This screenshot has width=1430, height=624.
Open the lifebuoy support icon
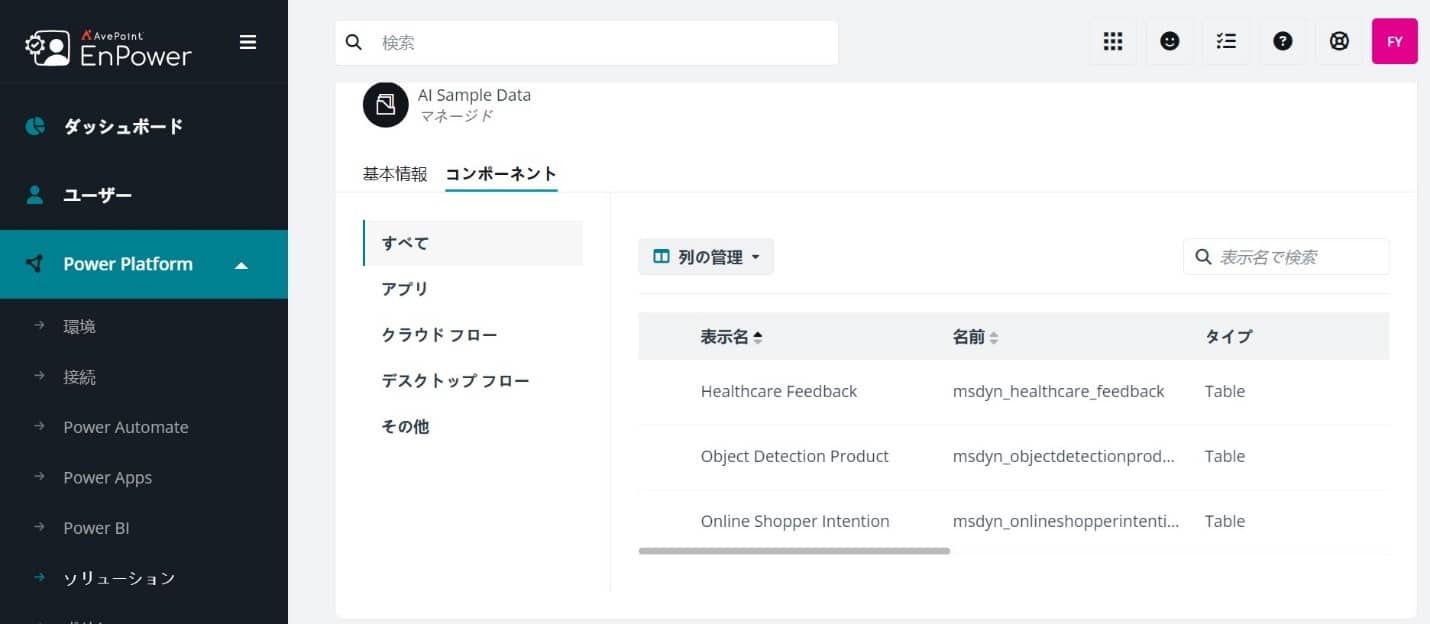(1339, 42)
